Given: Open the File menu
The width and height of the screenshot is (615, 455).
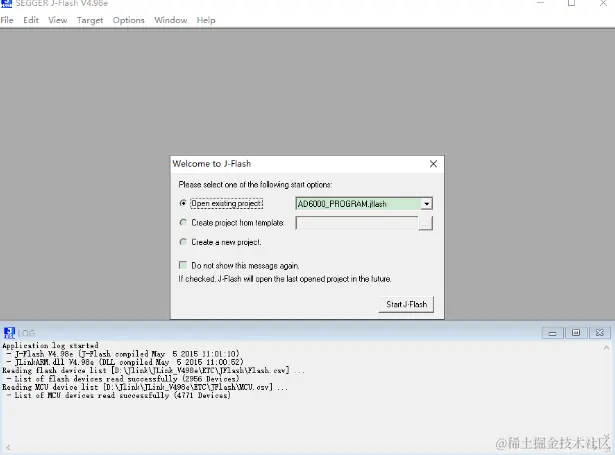Looking at the screenshot, I should (7, 20).
